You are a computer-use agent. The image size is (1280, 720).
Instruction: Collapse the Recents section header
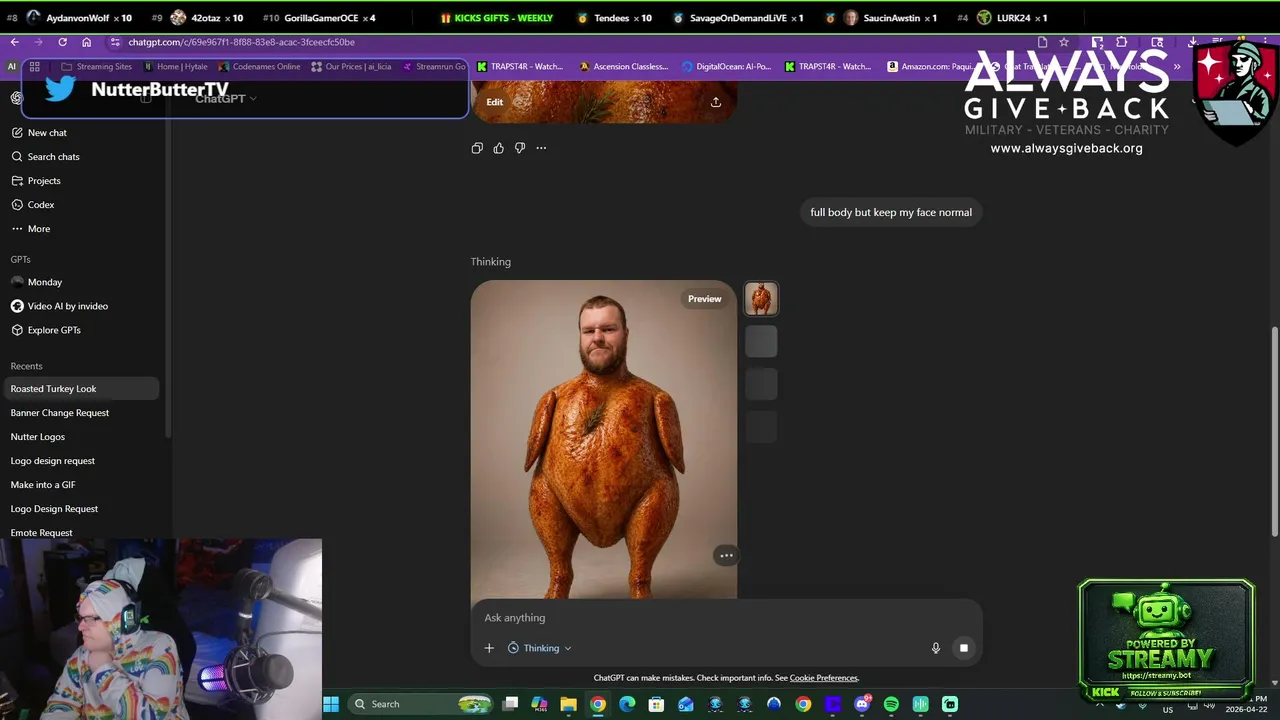point(26,366)
